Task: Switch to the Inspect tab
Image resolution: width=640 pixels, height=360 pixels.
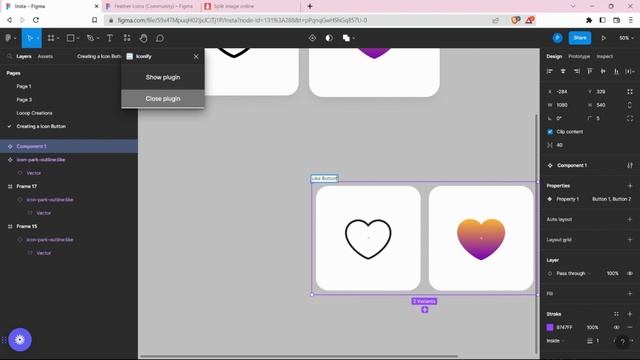Action: click(x=604, y=56)
